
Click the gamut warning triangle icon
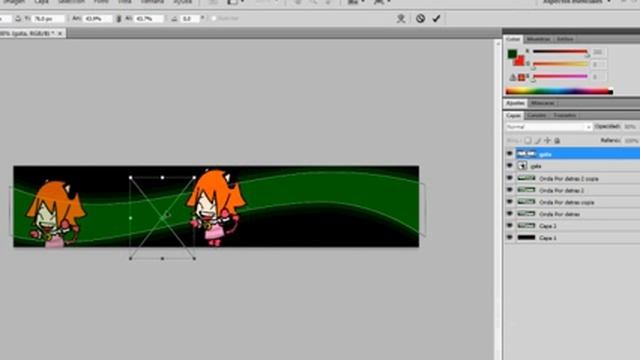pyautogui.click(x=513, y=77)
